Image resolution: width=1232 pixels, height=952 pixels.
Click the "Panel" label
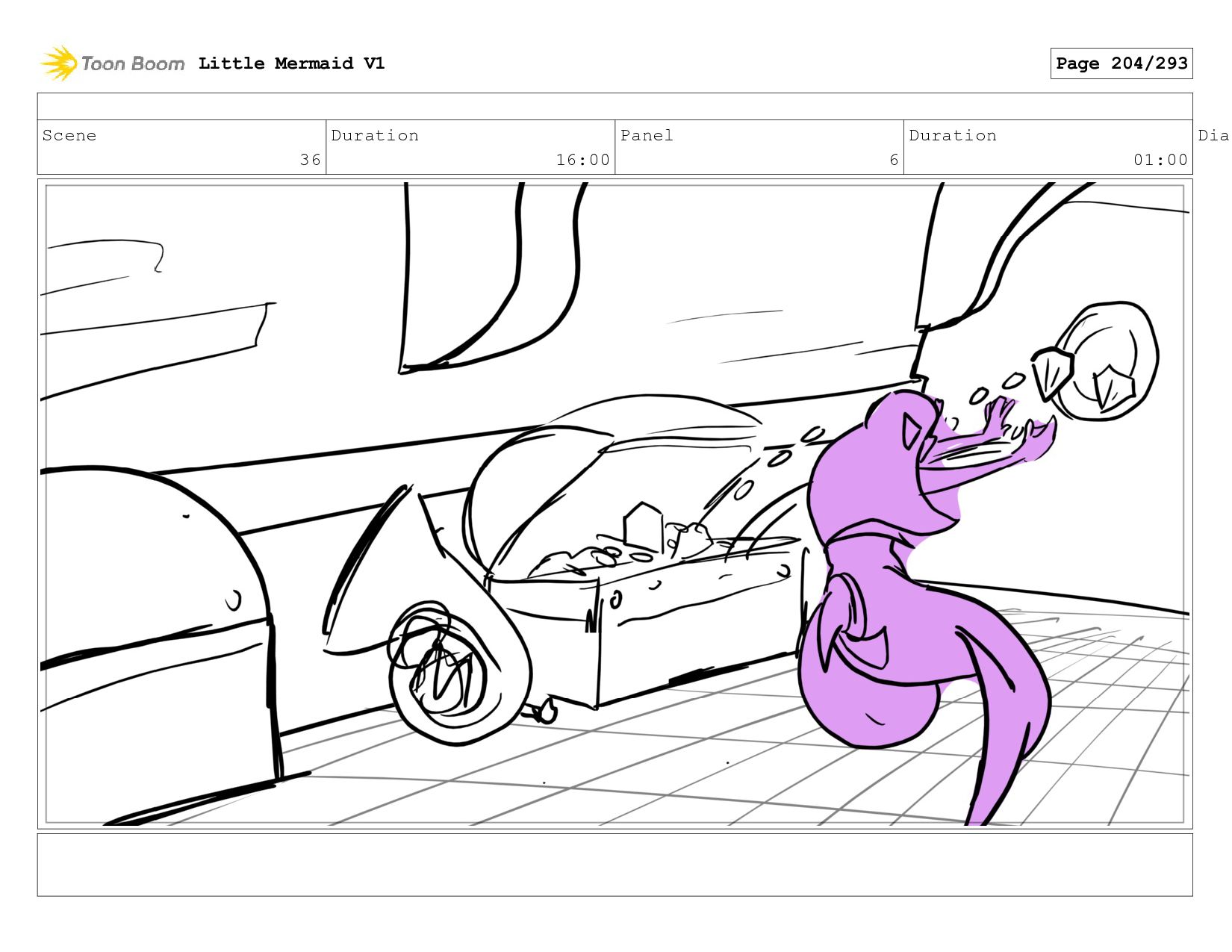647,135
